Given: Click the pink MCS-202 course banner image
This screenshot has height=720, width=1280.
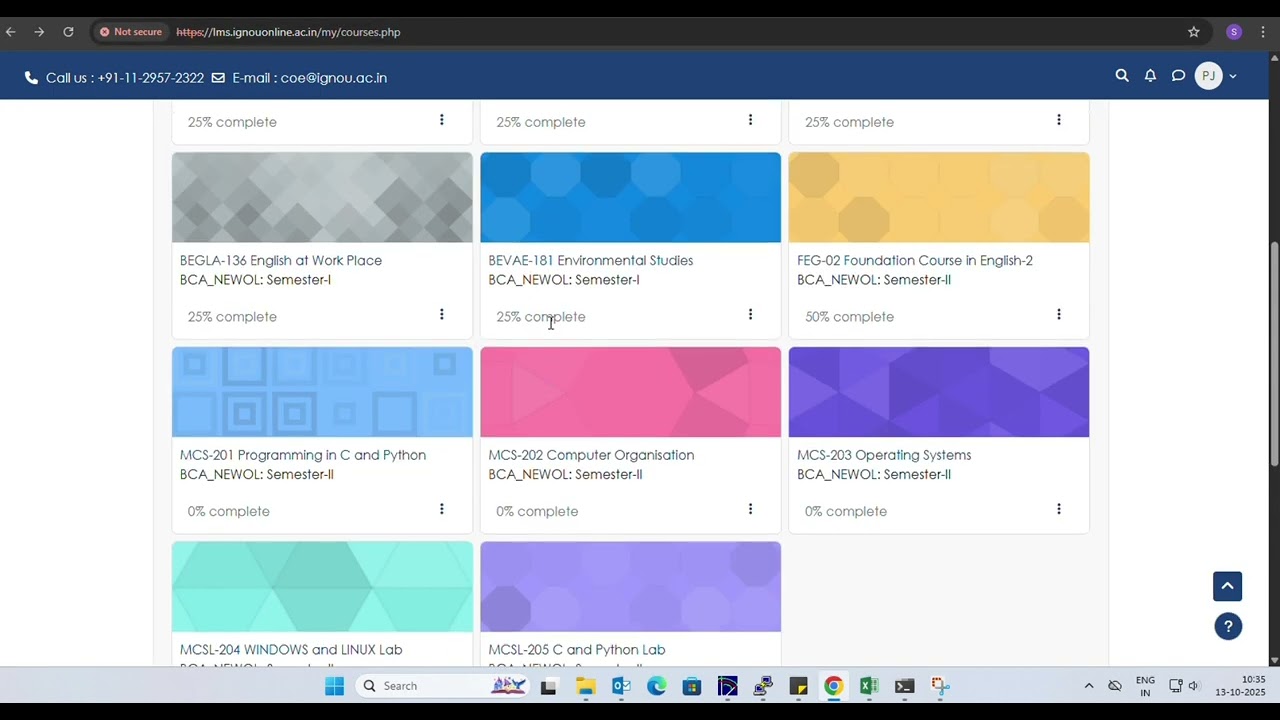Looking at the screenshot, I should point(630,392).
